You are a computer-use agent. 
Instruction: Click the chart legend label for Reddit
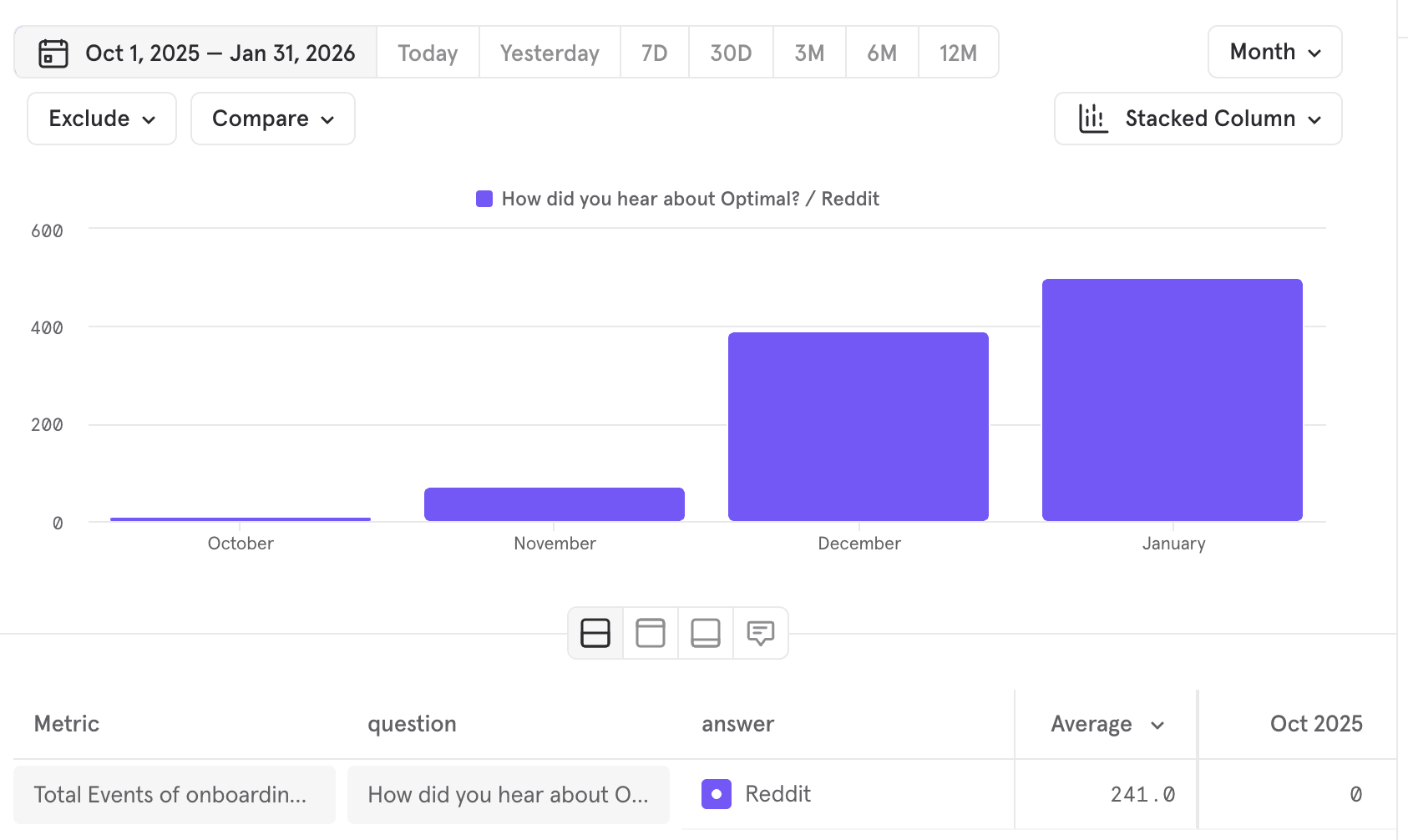(691, 199)
